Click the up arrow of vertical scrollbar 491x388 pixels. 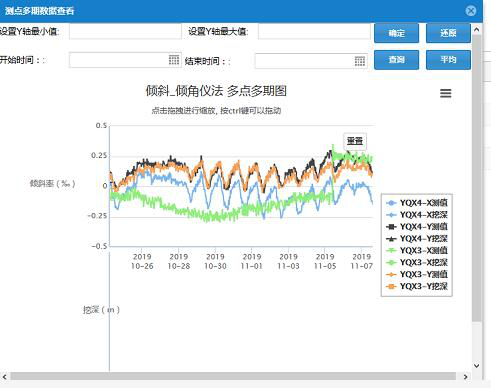click(477, 30)
